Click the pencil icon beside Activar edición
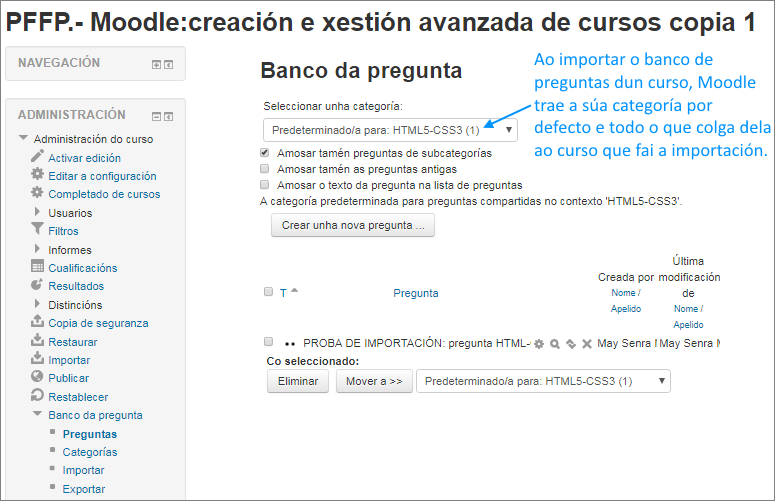Viewport: 775px width, 501px height. pos(37,157)
